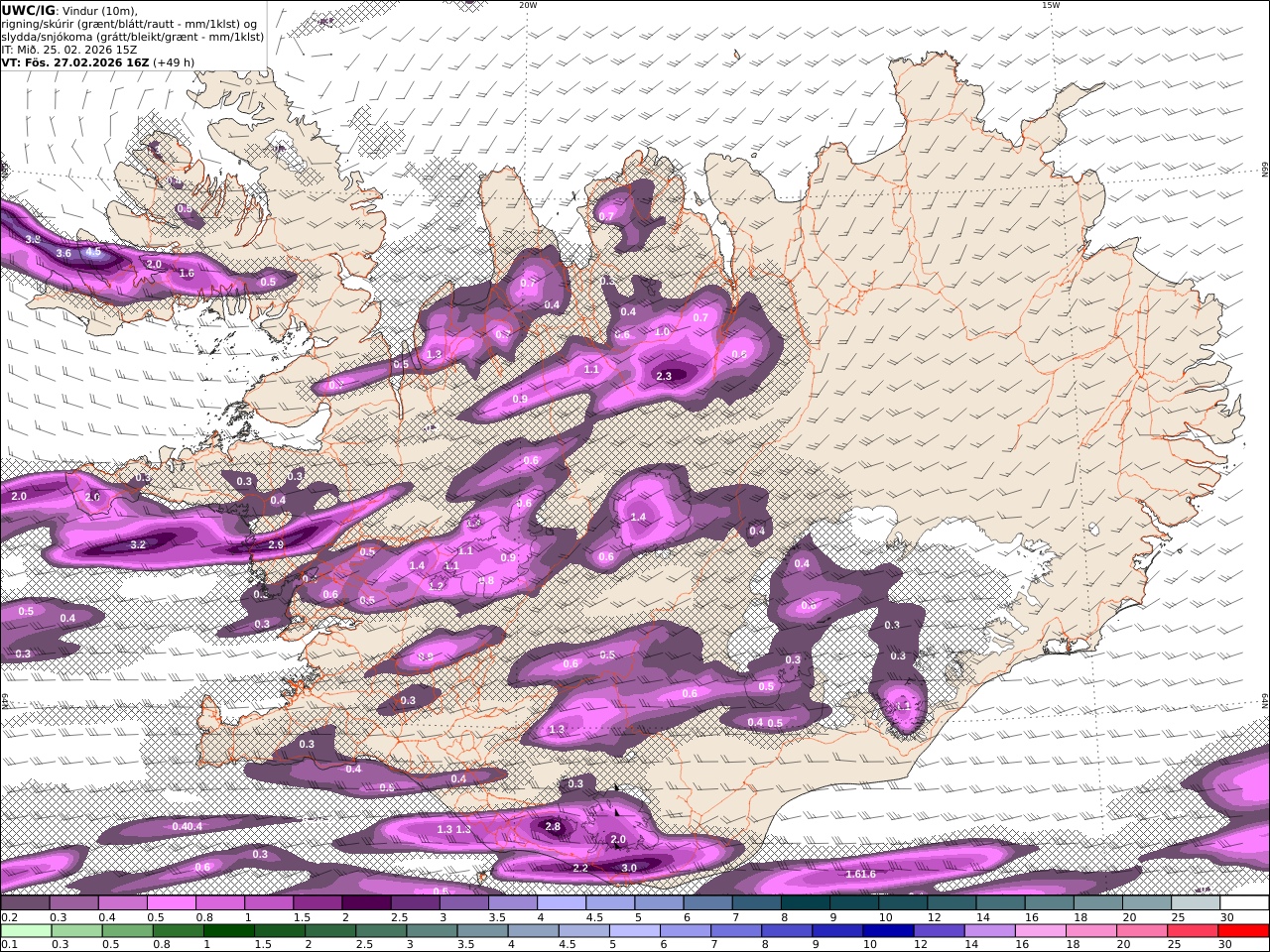Click the '1.0' value label in the north
Screen dimensions: 1270x952
663,331
